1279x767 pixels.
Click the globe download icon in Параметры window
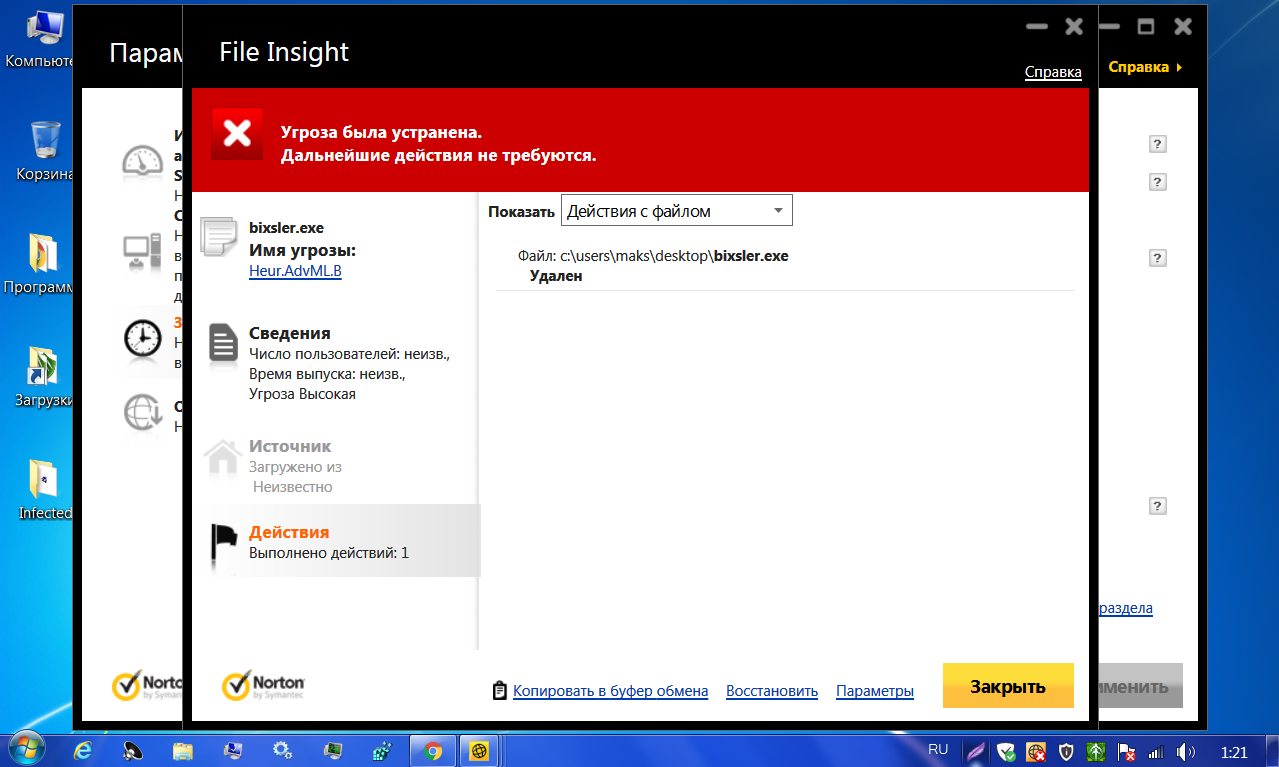coord(141,414)
